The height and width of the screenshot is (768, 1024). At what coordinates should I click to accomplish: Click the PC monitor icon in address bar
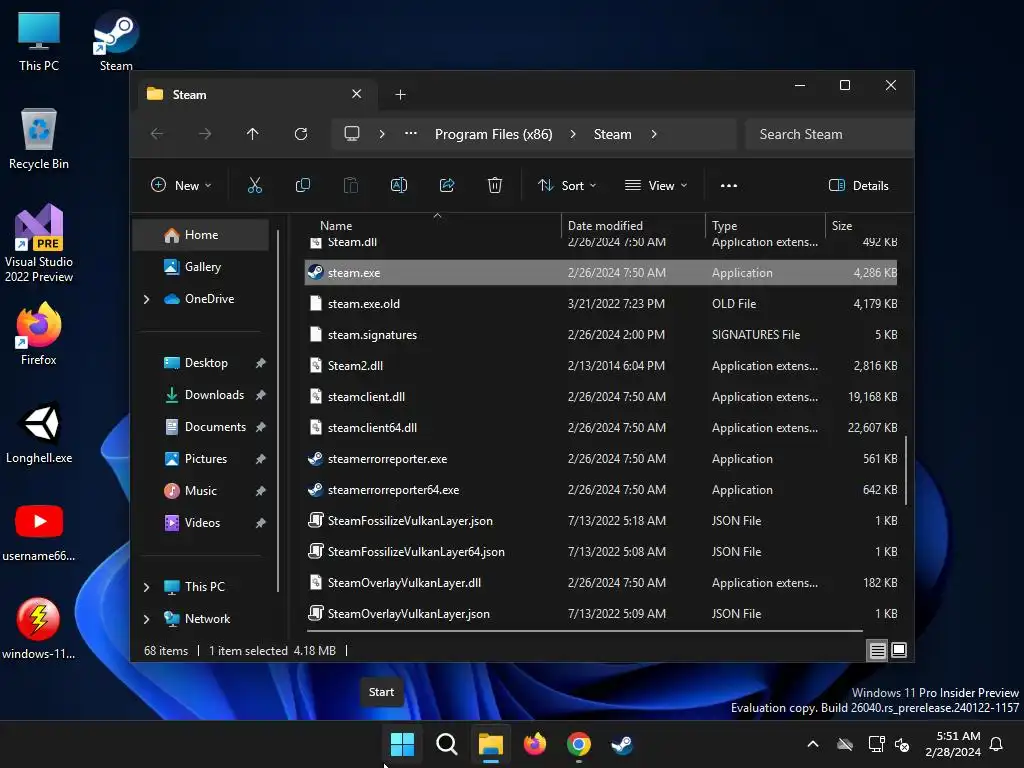tap(352, 134)
